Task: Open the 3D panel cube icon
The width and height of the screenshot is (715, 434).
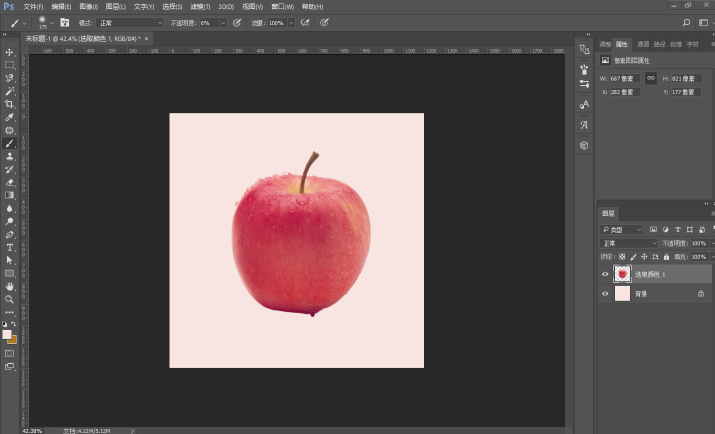Action: click(x=584, y=145)
